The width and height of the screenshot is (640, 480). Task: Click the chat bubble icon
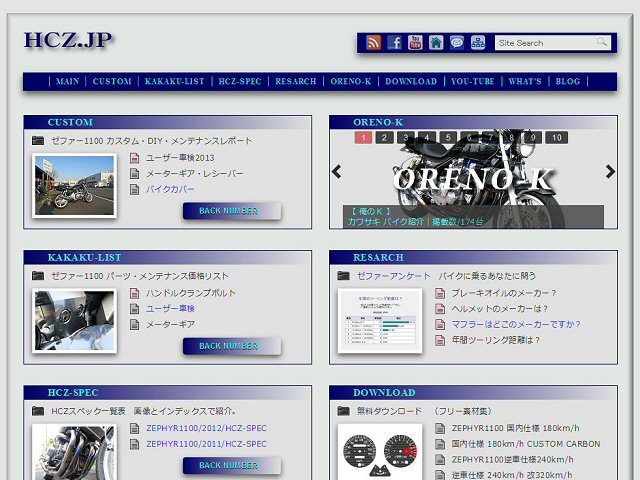pyautogui.click(x=457, y=42)
